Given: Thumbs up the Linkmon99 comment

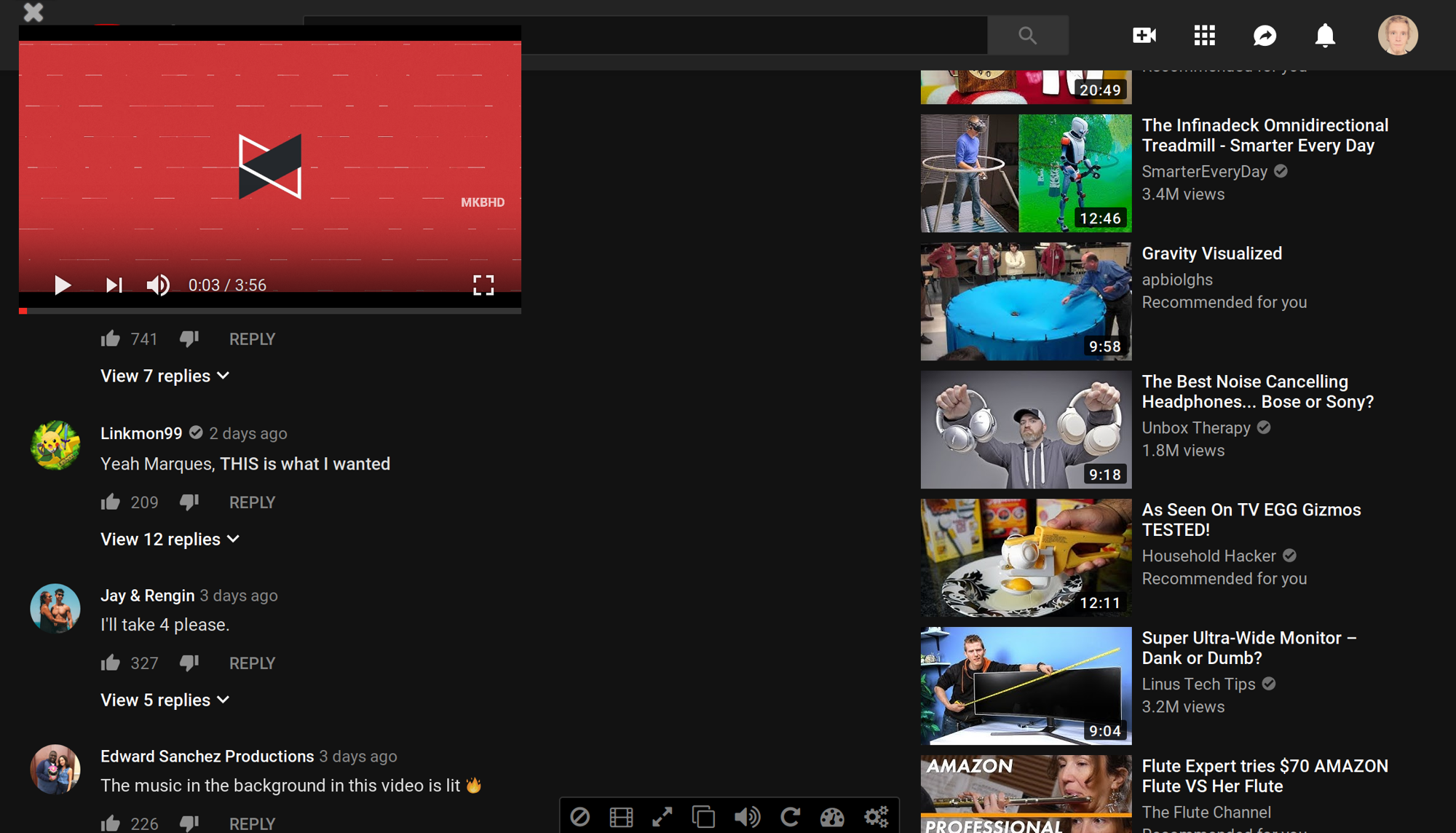Looking at the screenshot, I should 111,501.
